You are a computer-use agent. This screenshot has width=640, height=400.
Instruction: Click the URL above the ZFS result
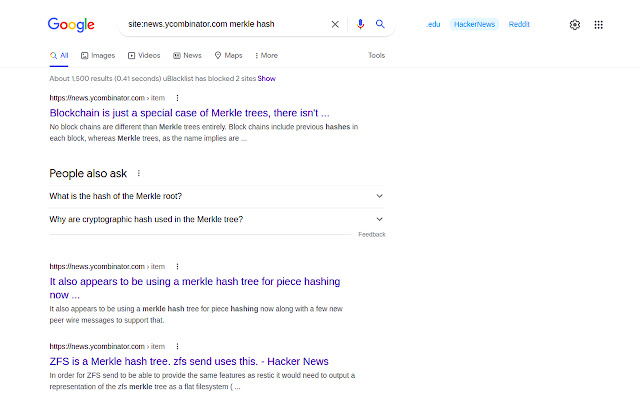[107, 347]
